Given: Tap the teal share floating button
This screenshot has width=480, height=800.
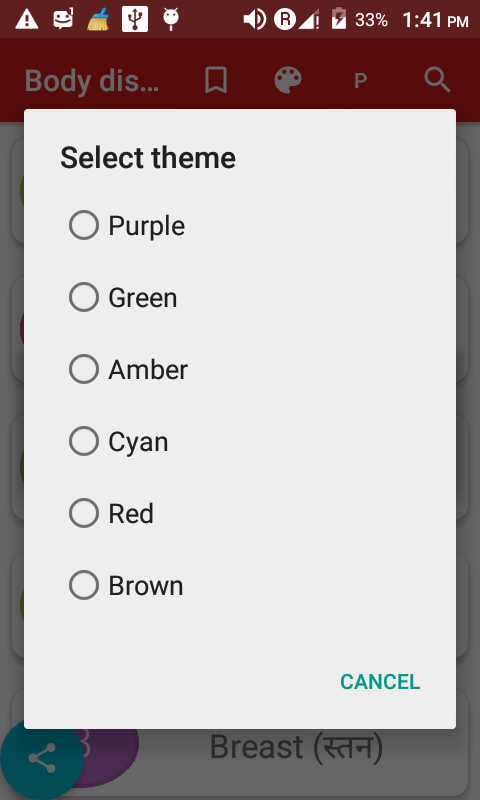Looking at the screenshot, I should 42,759.
